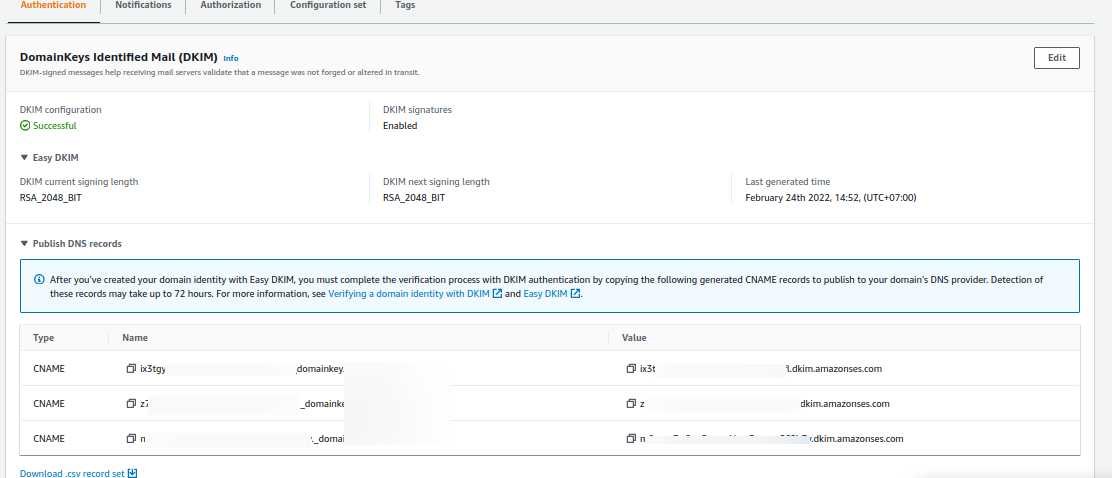1112x478 pixels.
Task: Click external link icon after Easy DKIM link
Action: point(575,294)
